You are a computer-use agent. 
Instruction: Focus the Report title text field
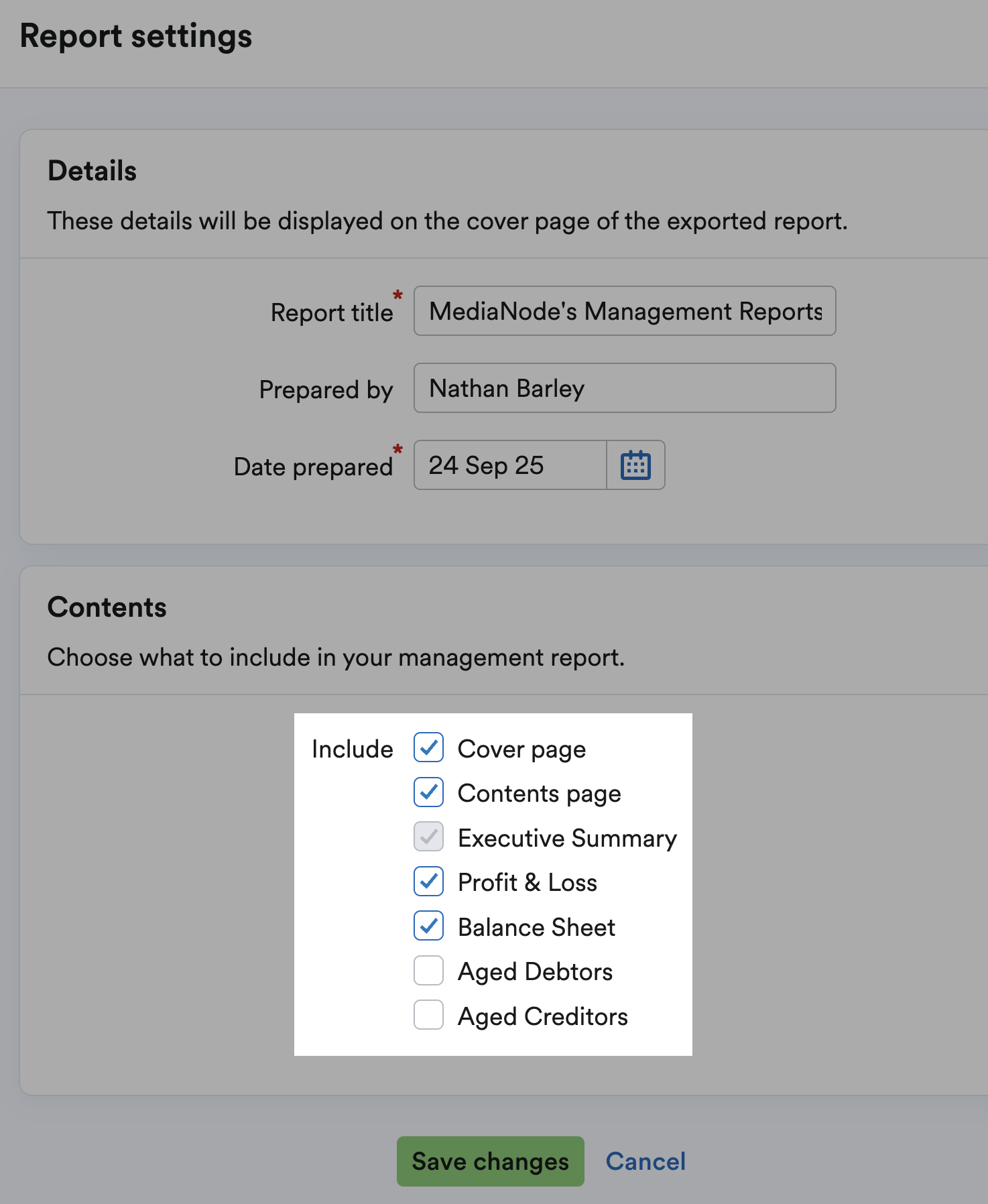[624, 311]
